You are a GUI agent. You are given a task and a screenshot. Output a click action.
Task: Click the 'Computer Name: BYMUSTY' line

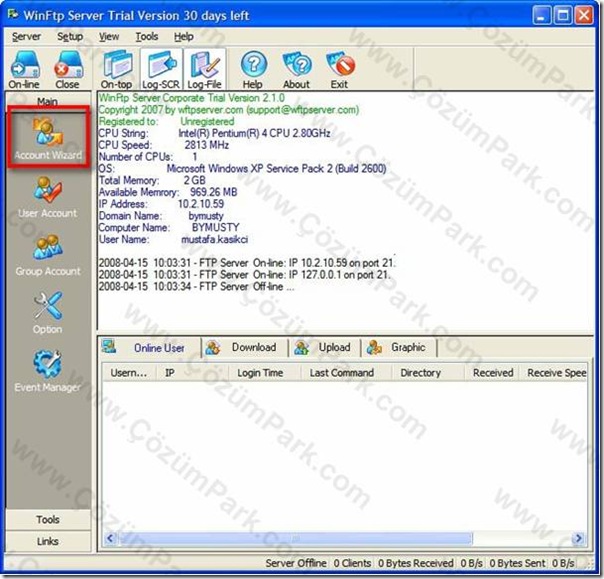coord(169,227)
